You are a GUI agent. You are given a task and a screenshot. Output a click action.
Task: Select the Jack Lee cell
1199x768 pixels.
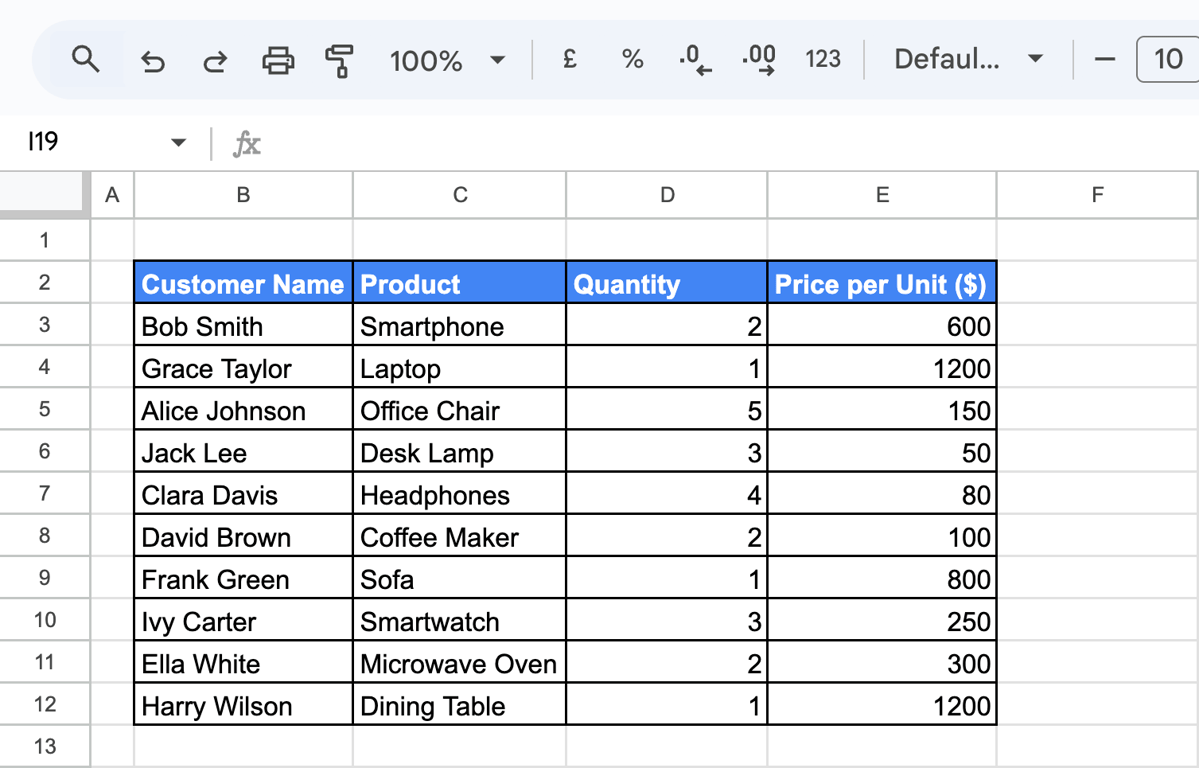click(x=243, y=451)
